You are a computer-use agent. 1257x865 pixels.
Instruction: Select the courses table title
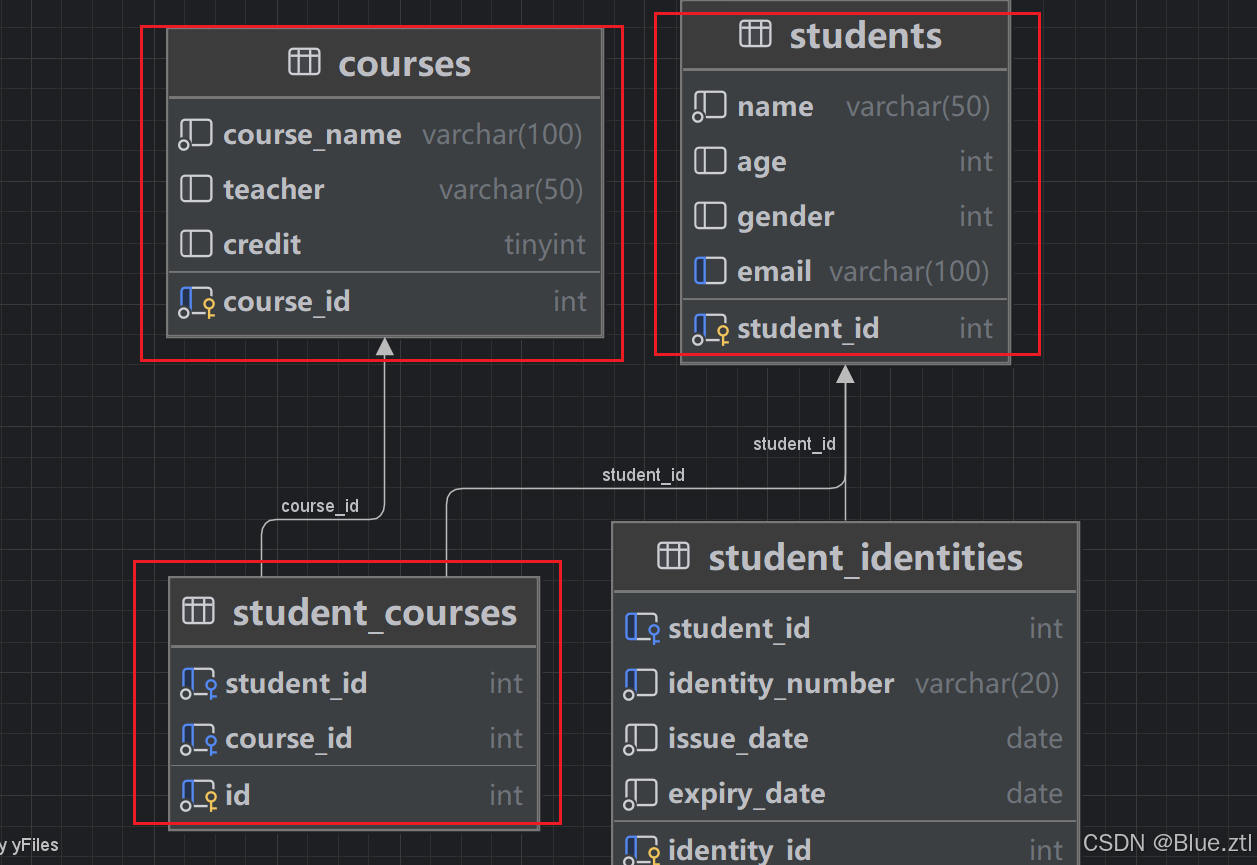coord(404,63)
